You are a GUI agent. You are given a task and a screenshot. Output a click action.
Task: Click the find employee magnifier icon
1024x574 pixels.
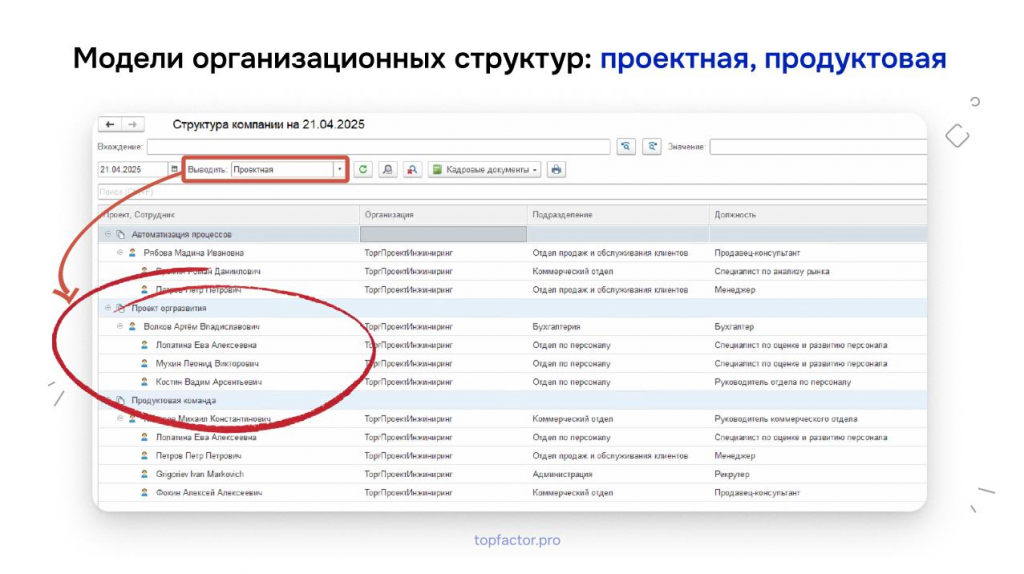pyautogui.click(x=387, y=170)
